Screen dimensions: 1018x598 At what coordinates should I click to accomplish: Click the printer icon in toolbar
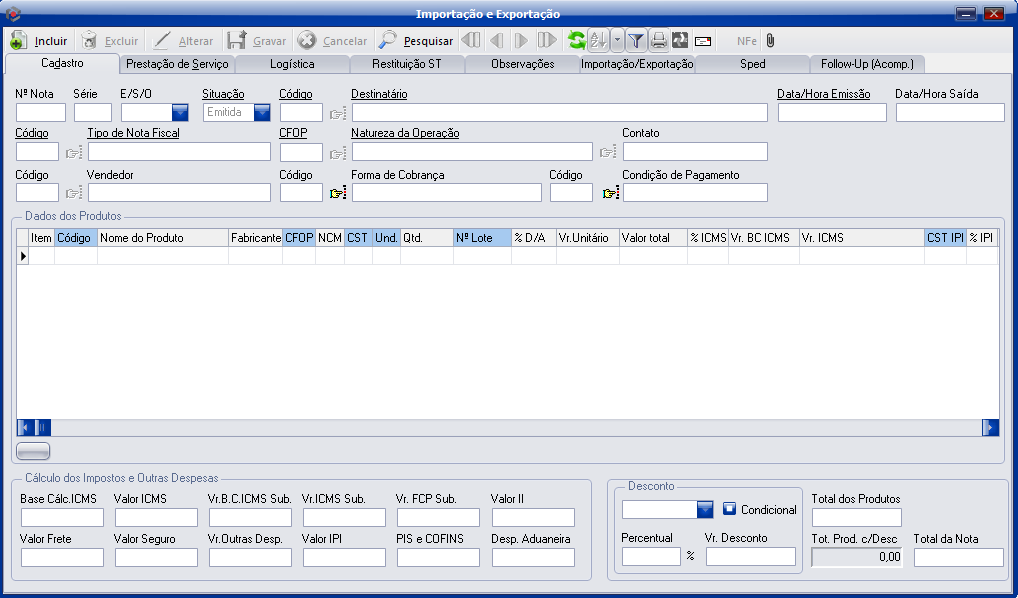coord(658,41)
